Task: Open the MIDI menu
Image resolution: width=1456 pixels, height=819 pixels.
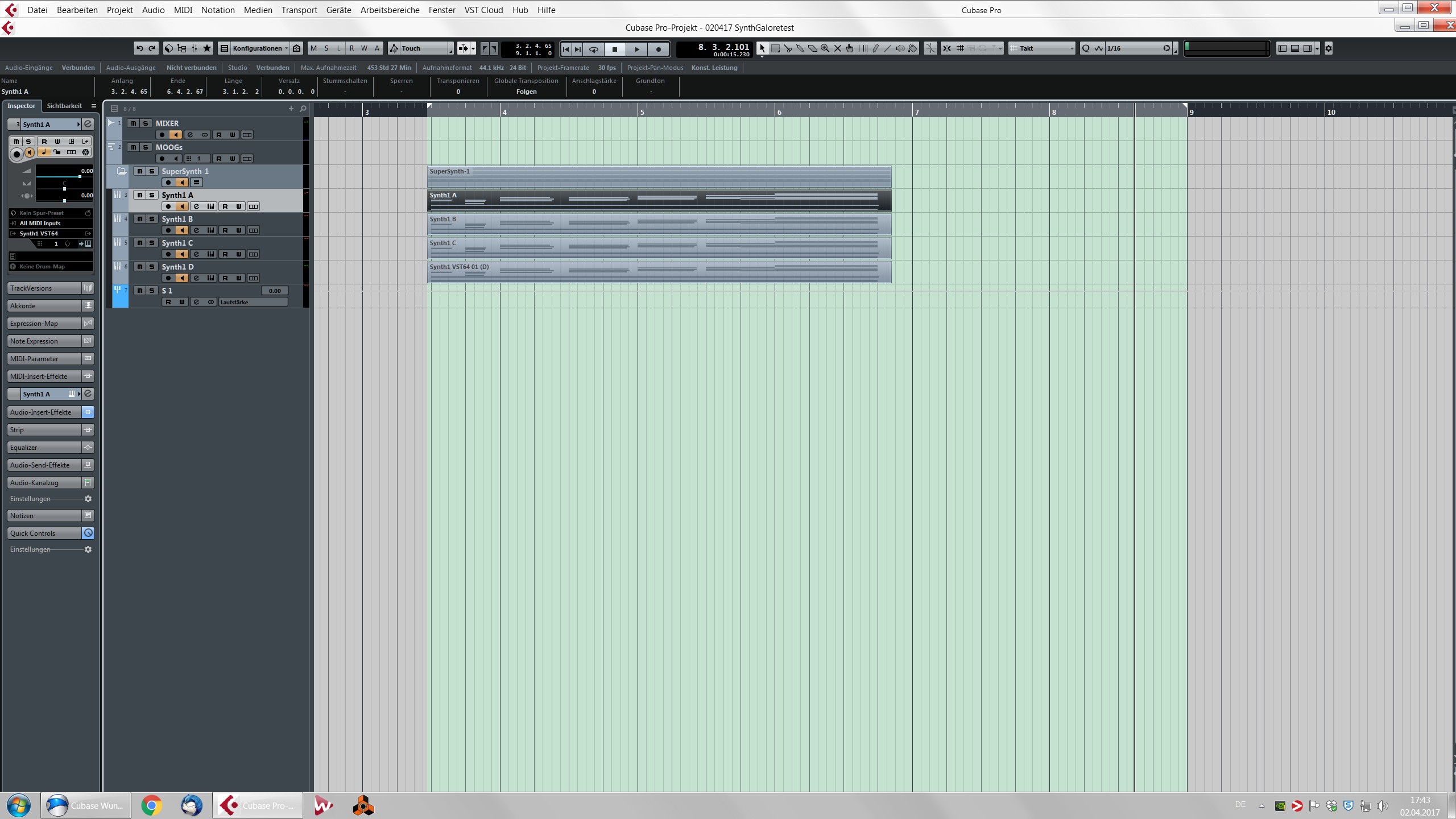Action: pos(183,10)
